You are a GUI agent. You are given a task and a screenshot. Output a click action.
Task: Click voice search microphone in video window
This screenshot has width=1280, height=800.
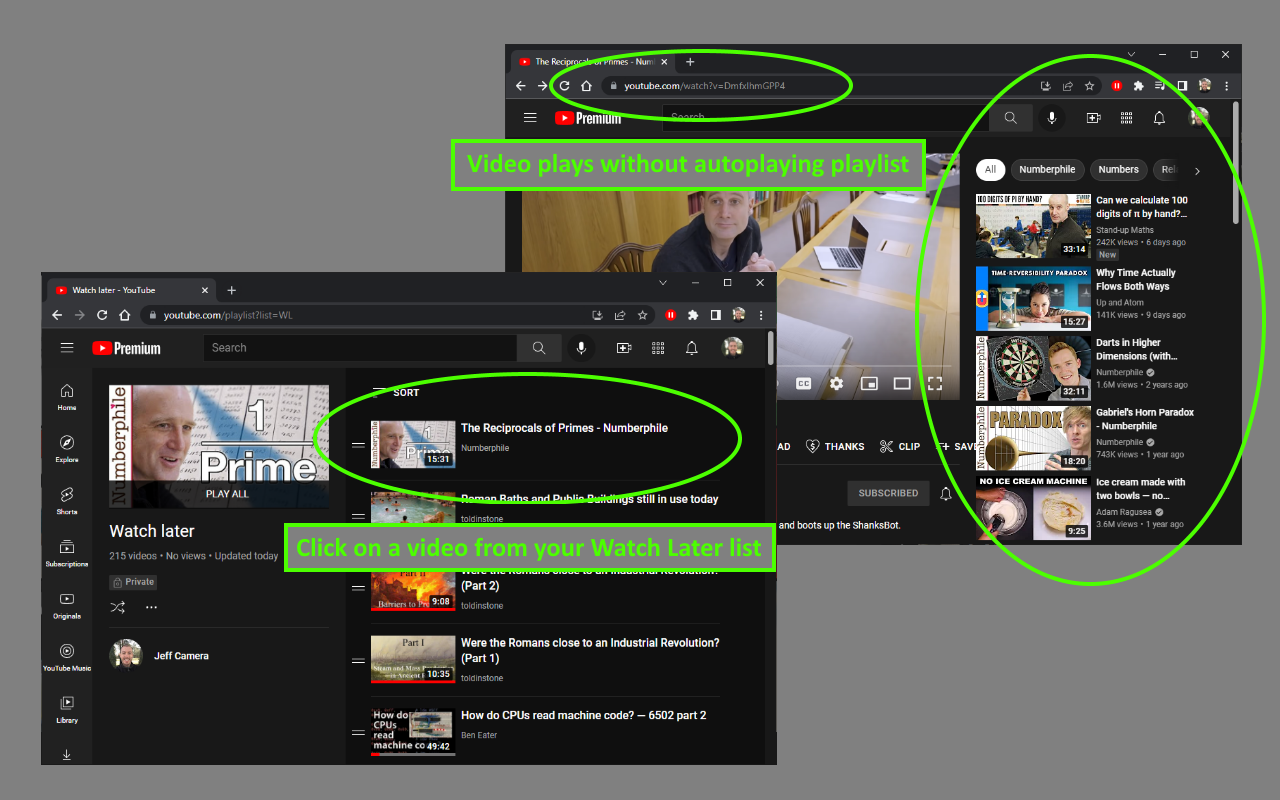[1051, 118]
